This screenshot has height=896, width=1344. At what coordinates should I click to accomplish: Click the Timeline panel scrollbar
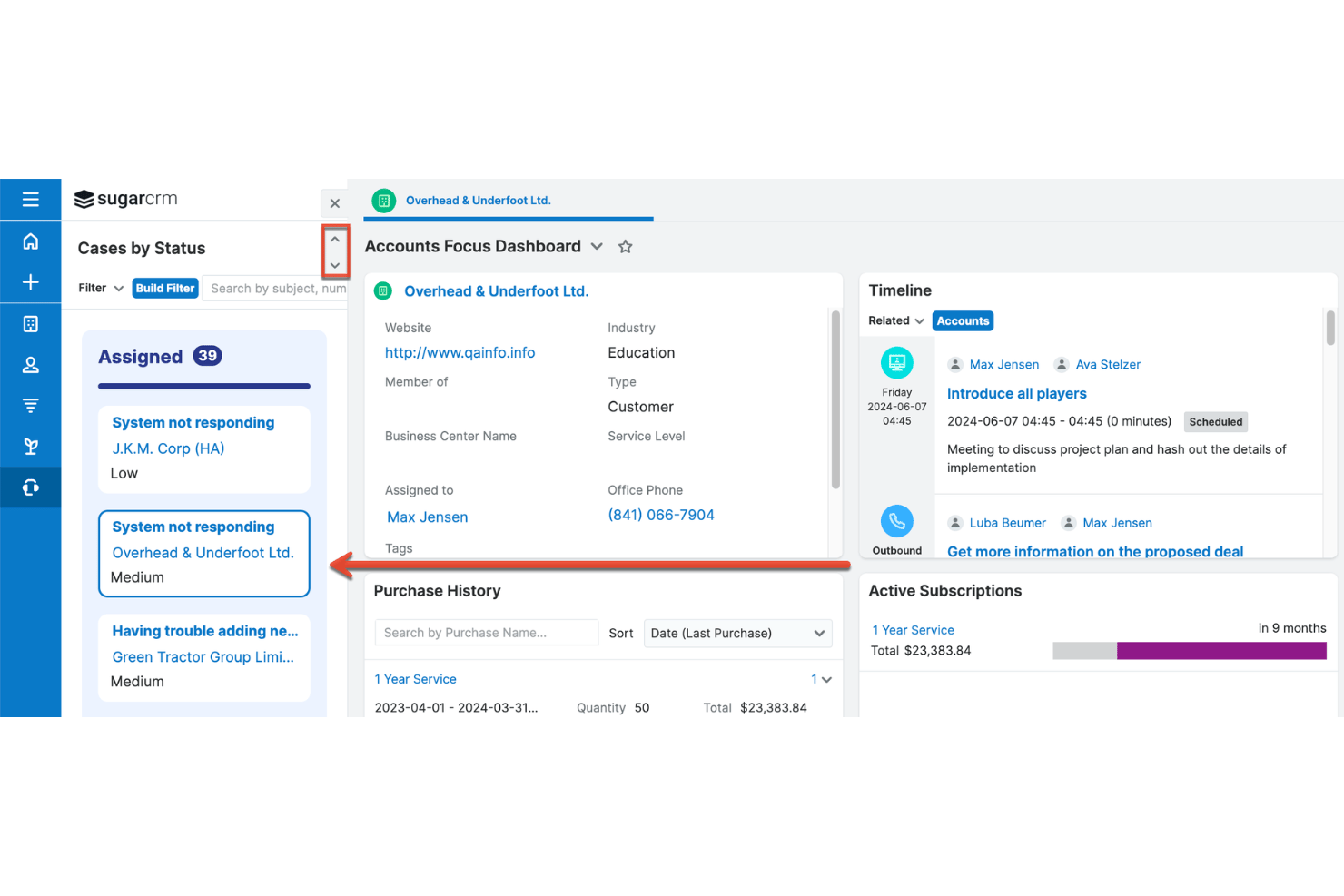[x=1330, y=329]
